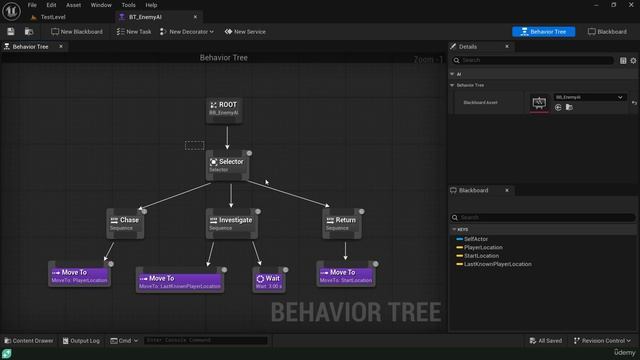Close the Behavior Tree graph panel tab

[x=61, y=47]
